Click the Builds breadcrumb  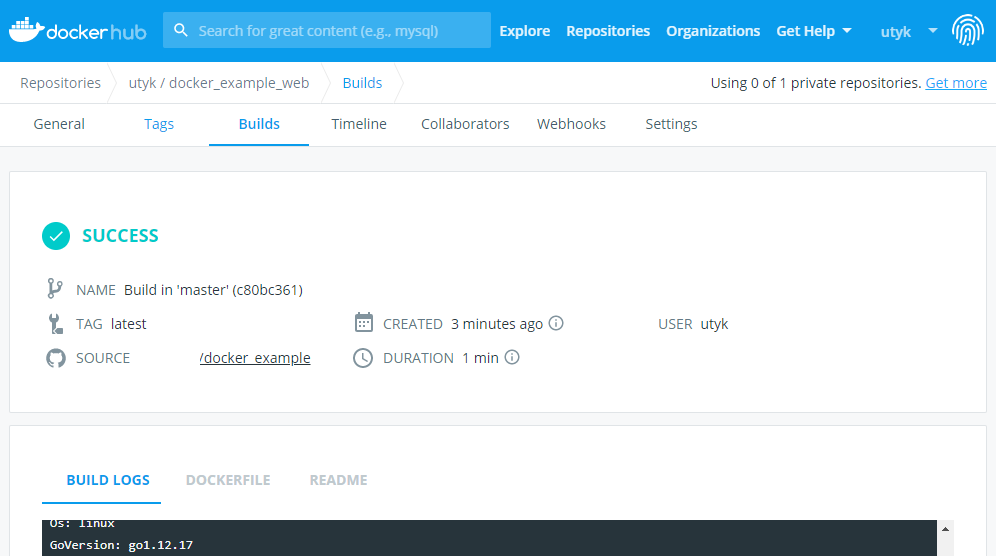click(x=362, y=83)
